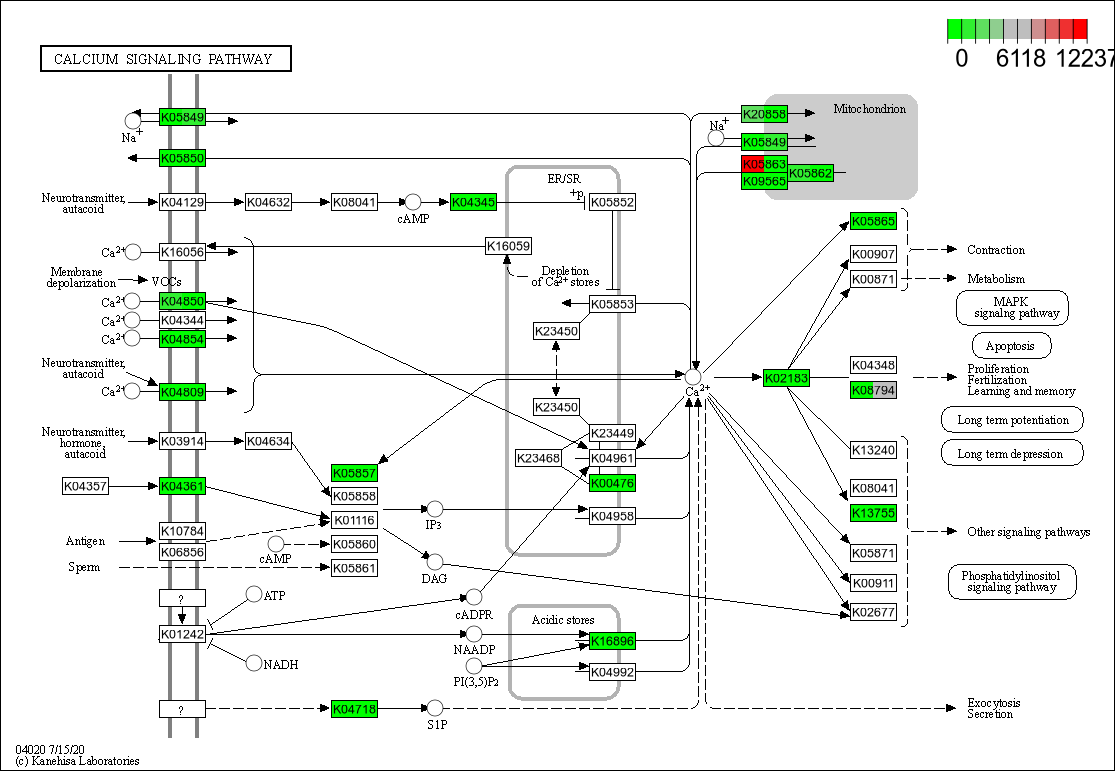Screen dimensions: 1115x771
Task: Select the K04345 gene box
Action: [473, 202]
